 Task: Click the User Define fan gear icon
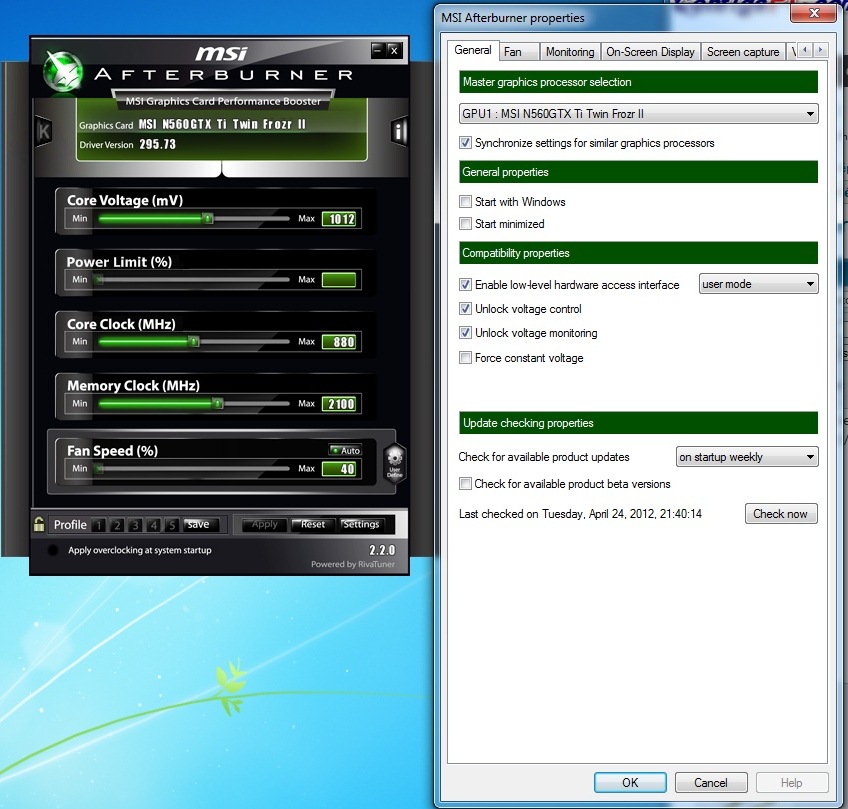[x=393, y=462]
